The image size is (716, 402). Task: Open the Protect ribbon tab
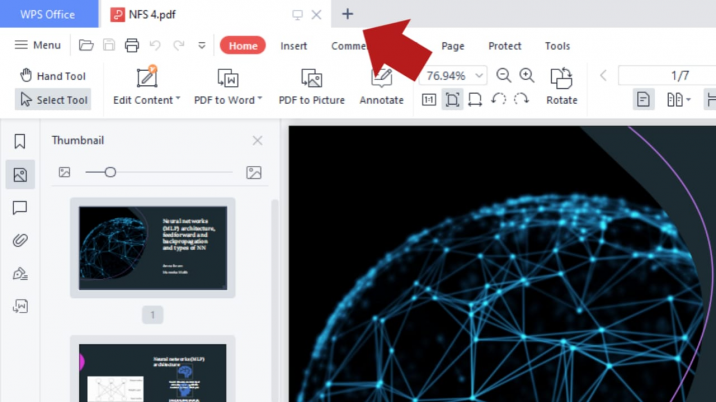[505, 46]
